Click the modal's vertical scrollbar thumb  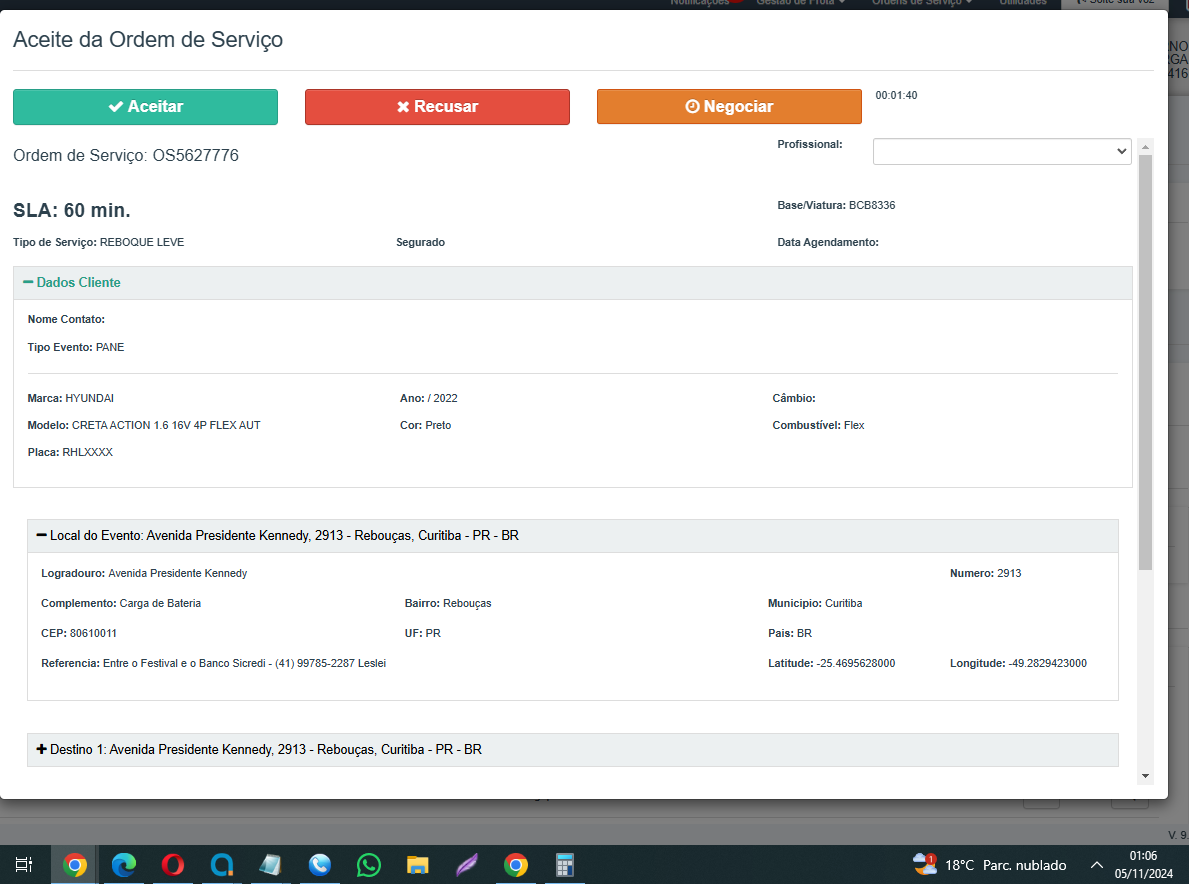tap(1145, 360)
